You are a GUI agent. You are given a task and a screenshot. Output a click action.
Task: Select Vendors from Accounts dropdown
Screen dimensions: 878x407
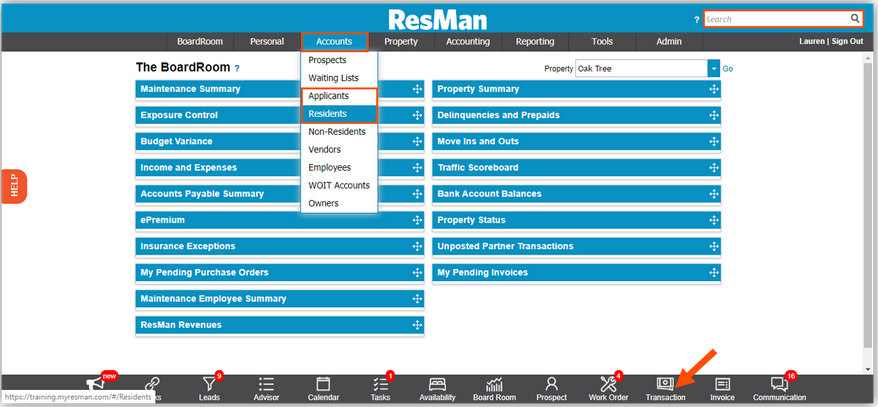click(x=339, y=149)
